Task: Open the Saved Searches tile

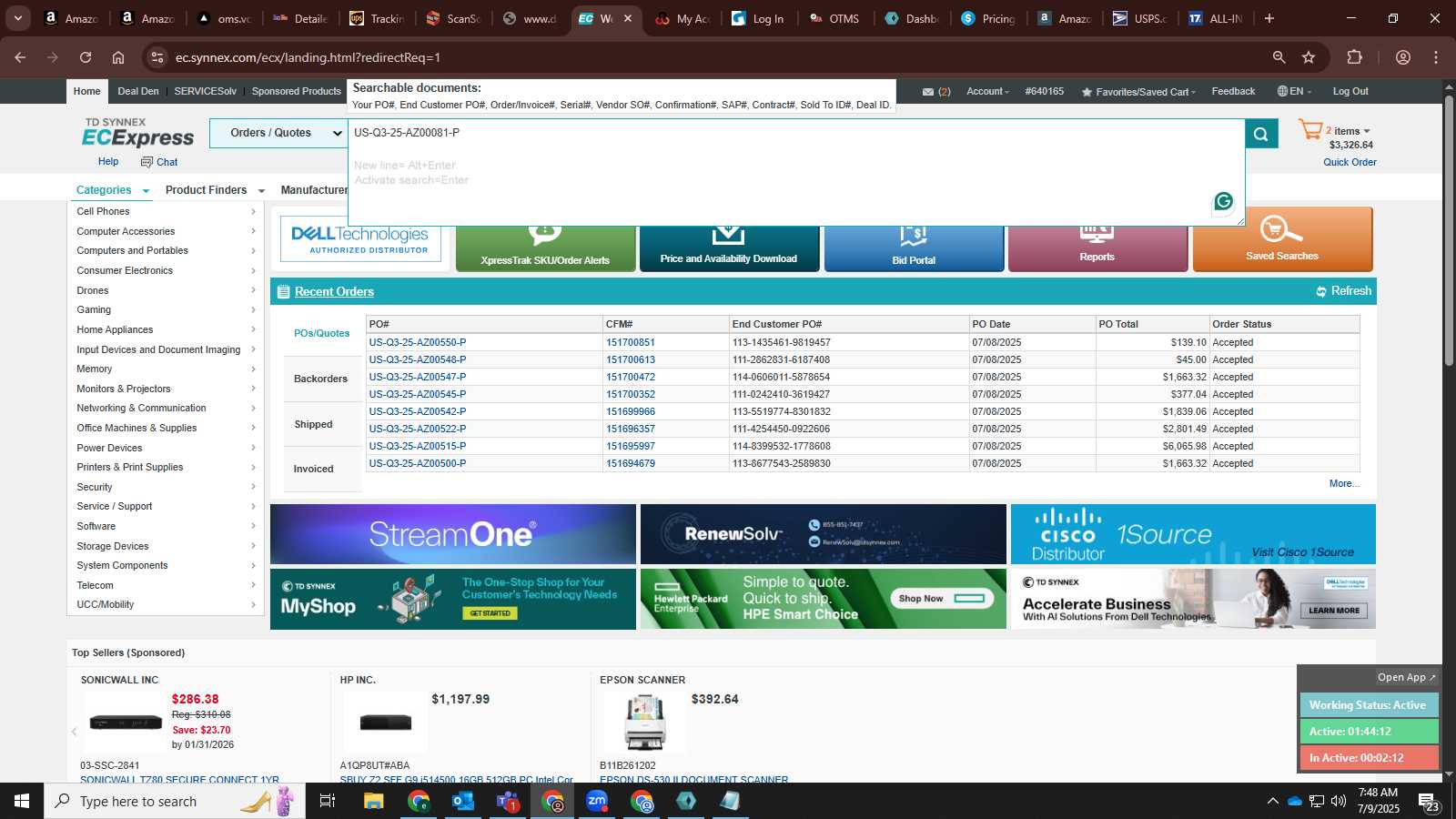Action: click(1282, 240)
